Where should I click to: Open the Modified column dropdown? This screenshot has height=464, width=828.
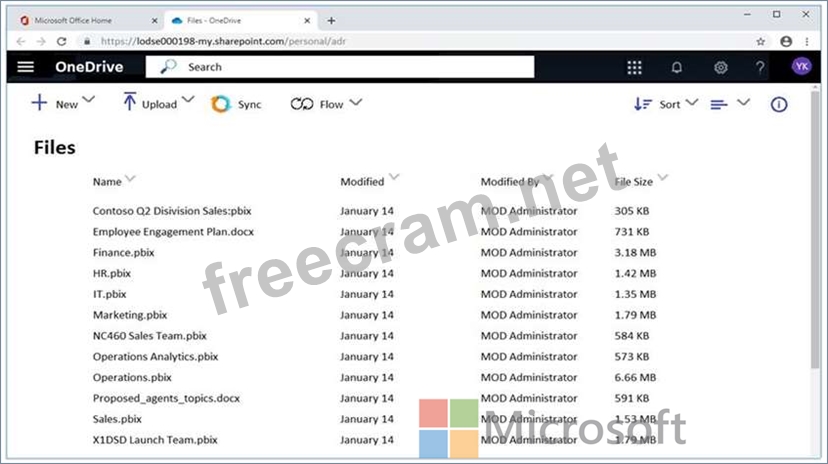tap(394, 177)
